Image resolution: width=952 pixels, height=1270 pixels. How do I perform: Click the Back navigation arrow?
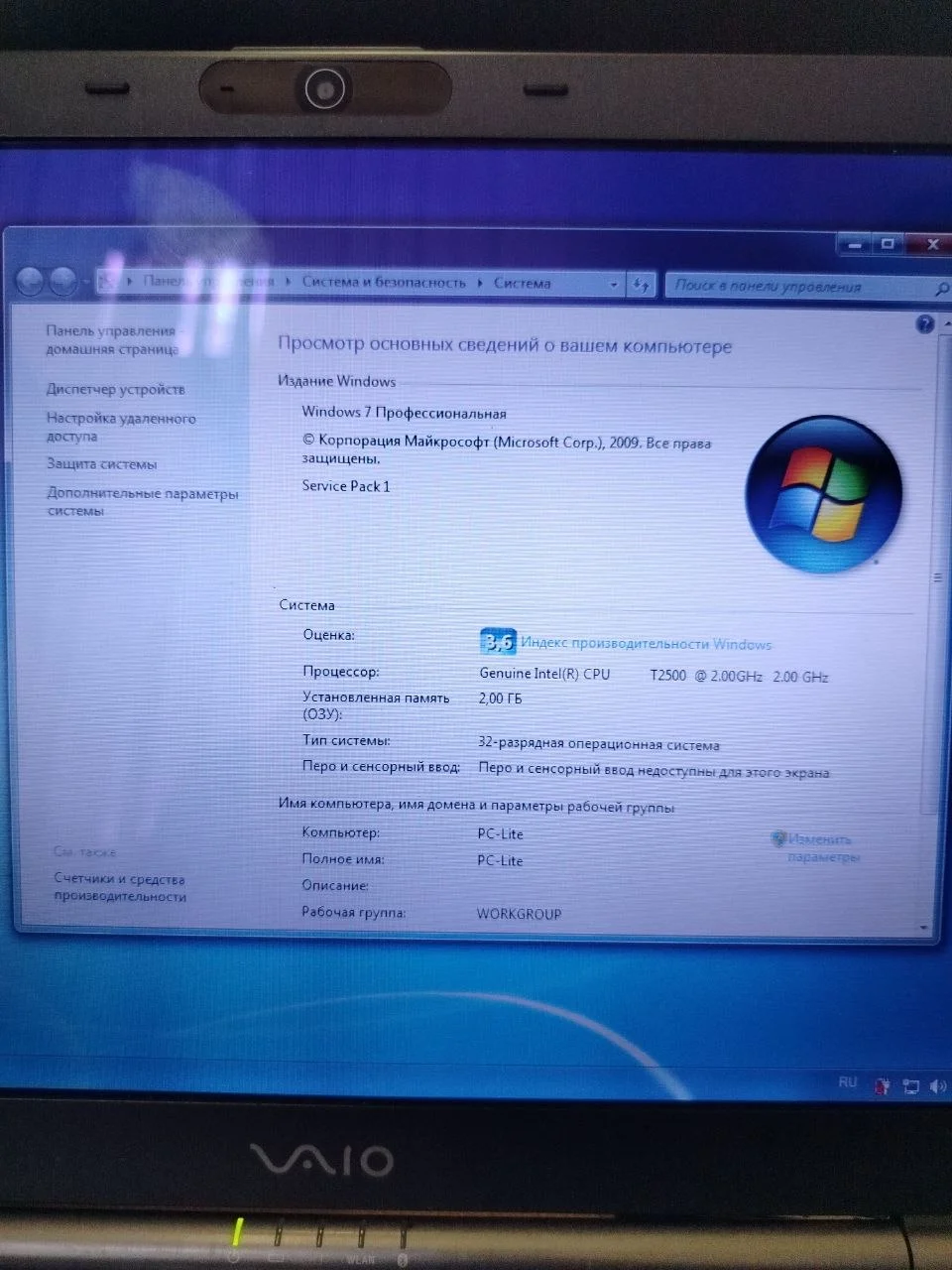(x=30, y=281)
